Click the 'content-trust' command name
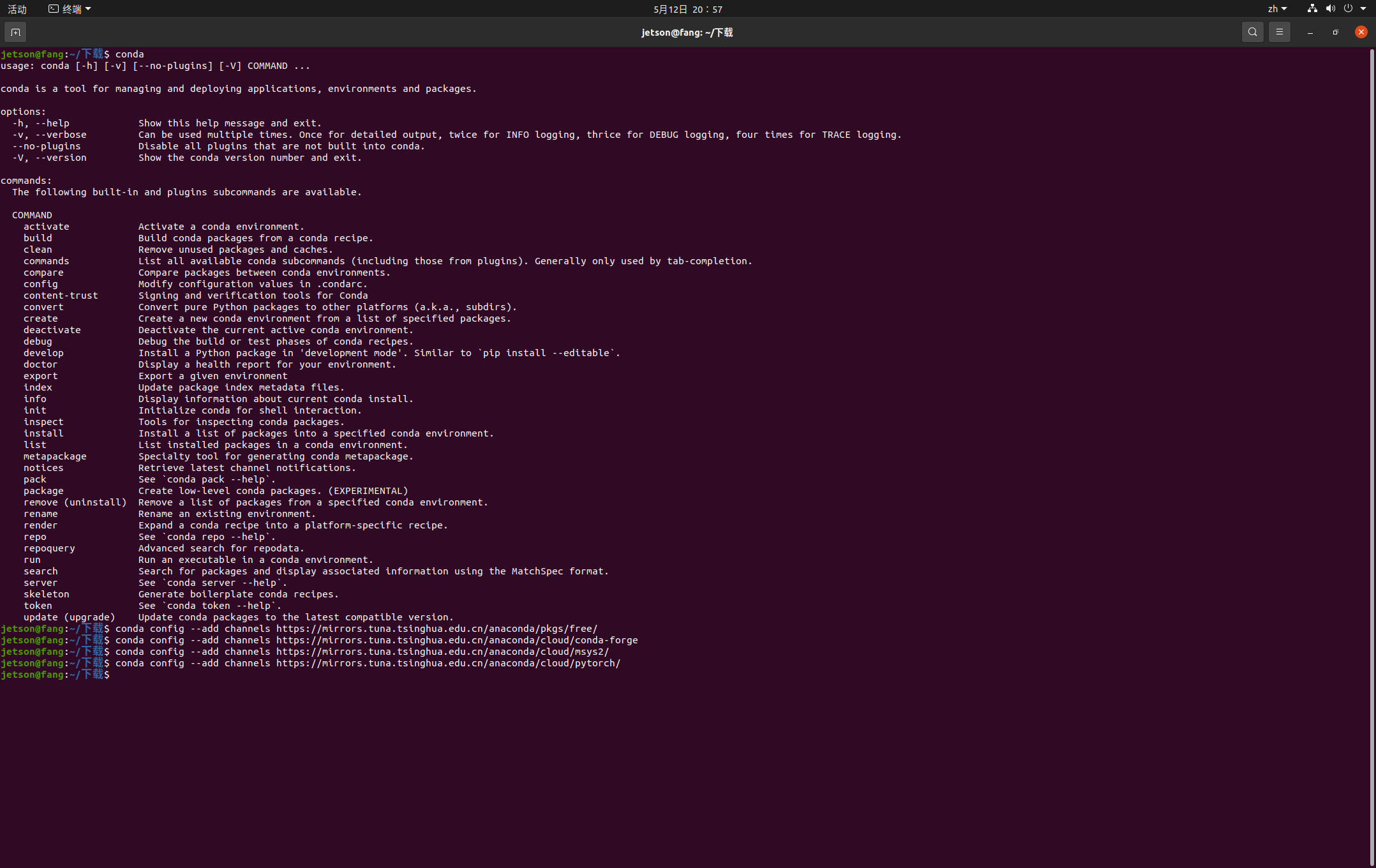Screen dimensions: 1376x868 point(61,296)
